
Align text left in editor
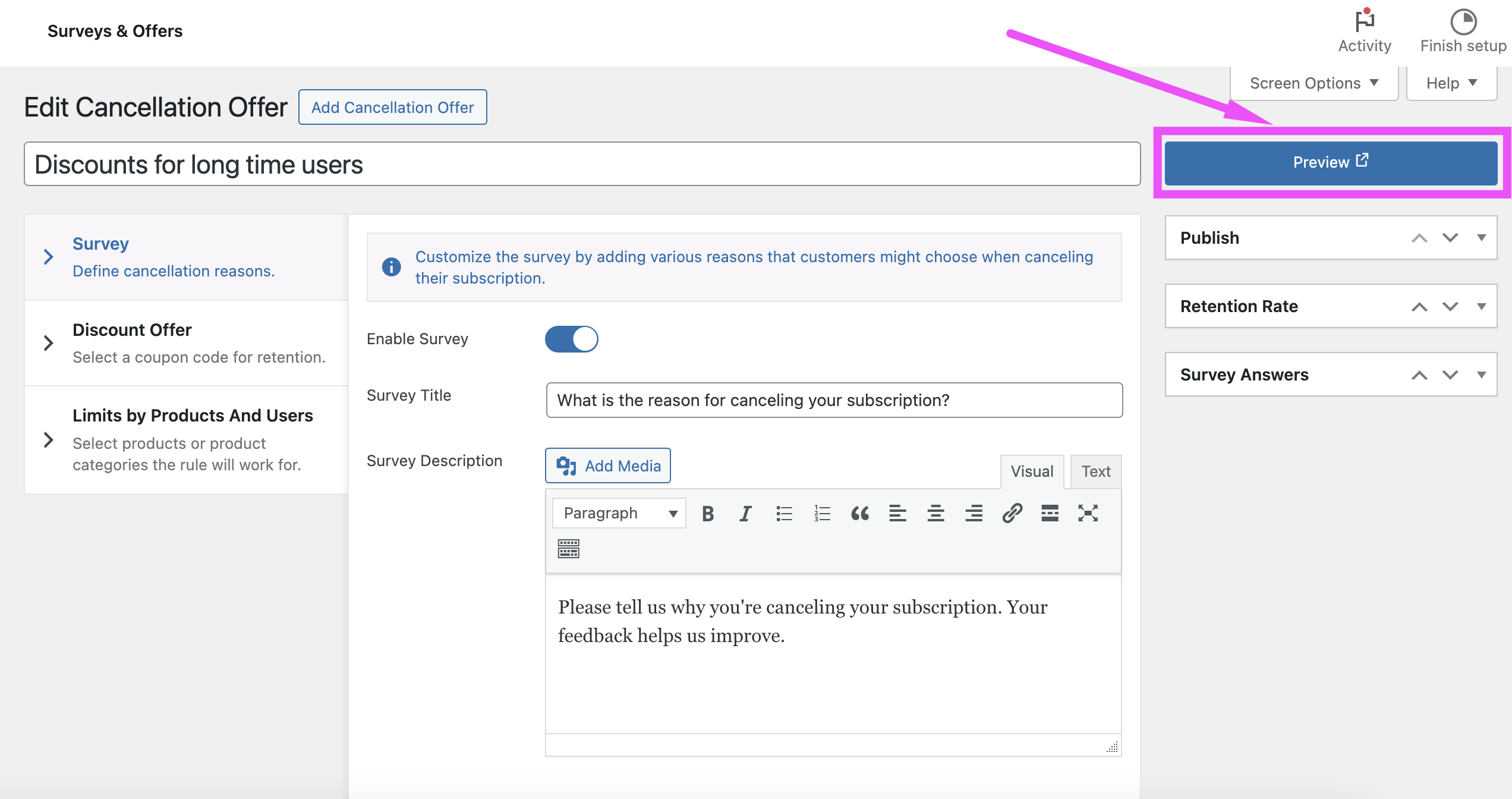click(x=897, y=513)
